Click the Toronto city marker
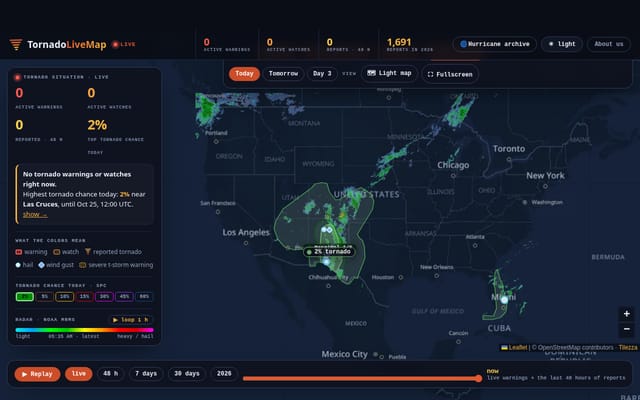Screen dimensions: 640x400 point(509,160)
